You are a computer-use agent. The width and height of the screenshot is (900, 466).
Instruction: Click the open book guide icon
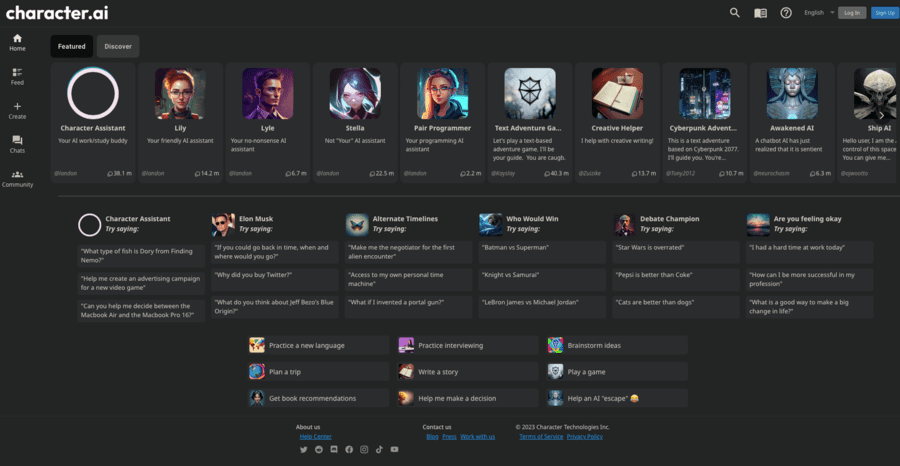point(760,13)
